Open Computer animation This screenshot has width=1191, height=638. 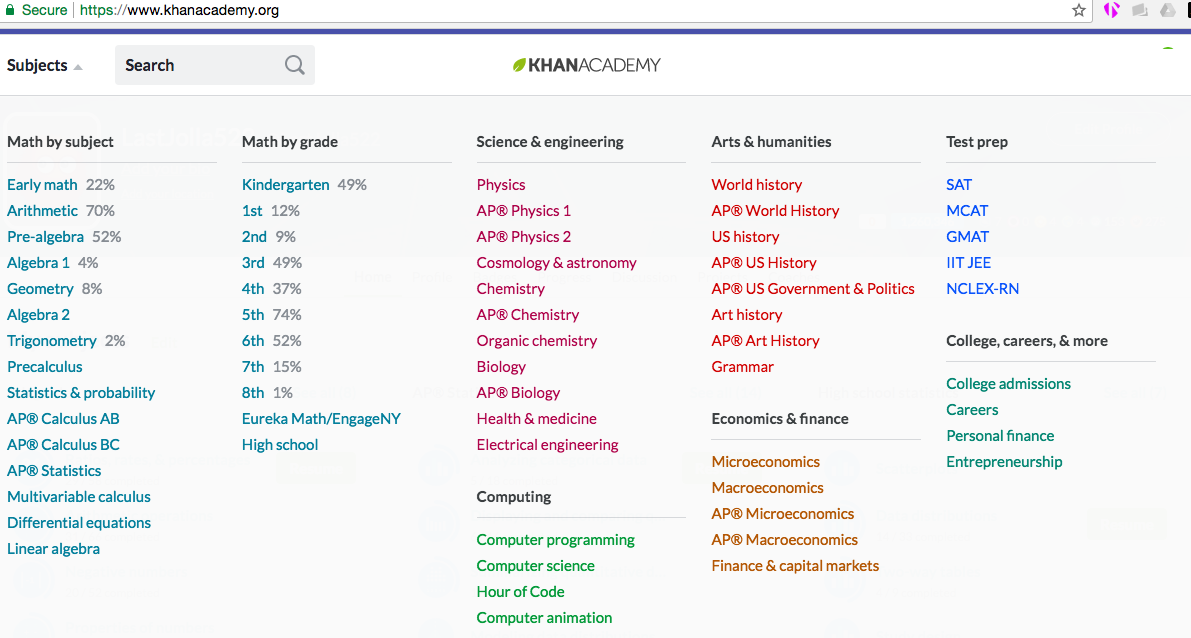(x=544, y=617)
